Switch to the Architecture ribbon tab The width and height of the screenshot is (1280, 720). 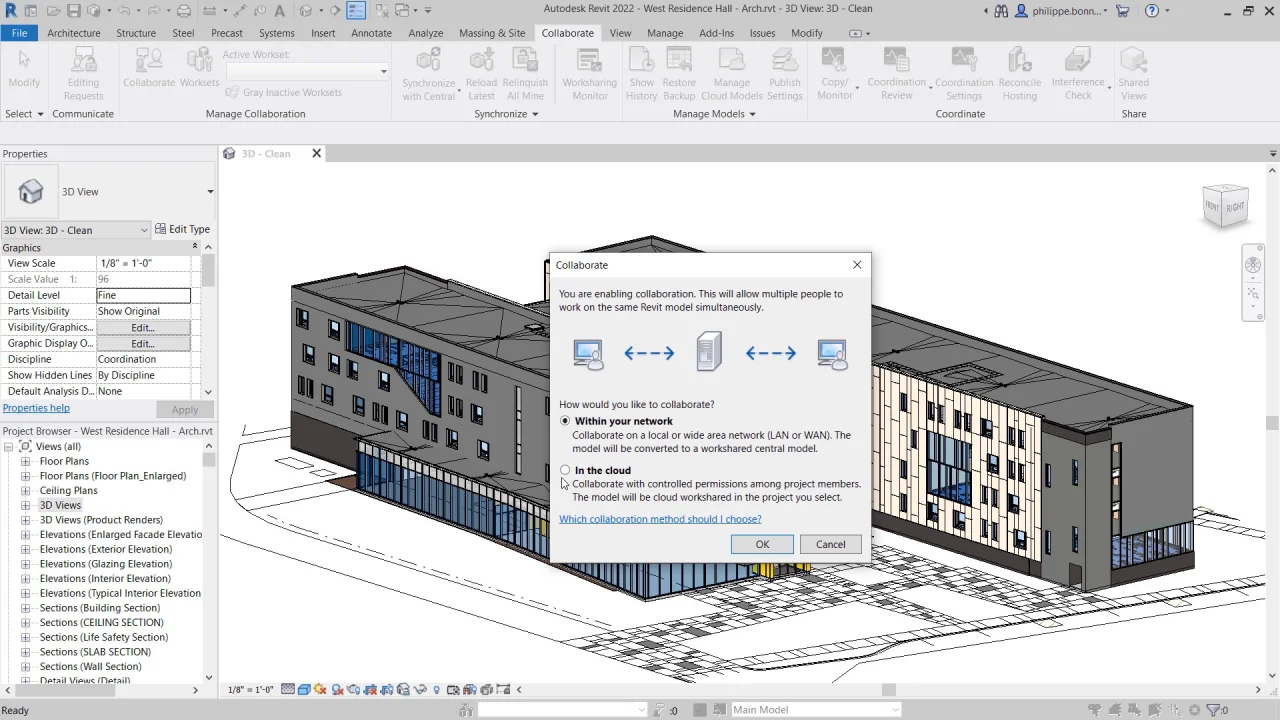(73, 33)
